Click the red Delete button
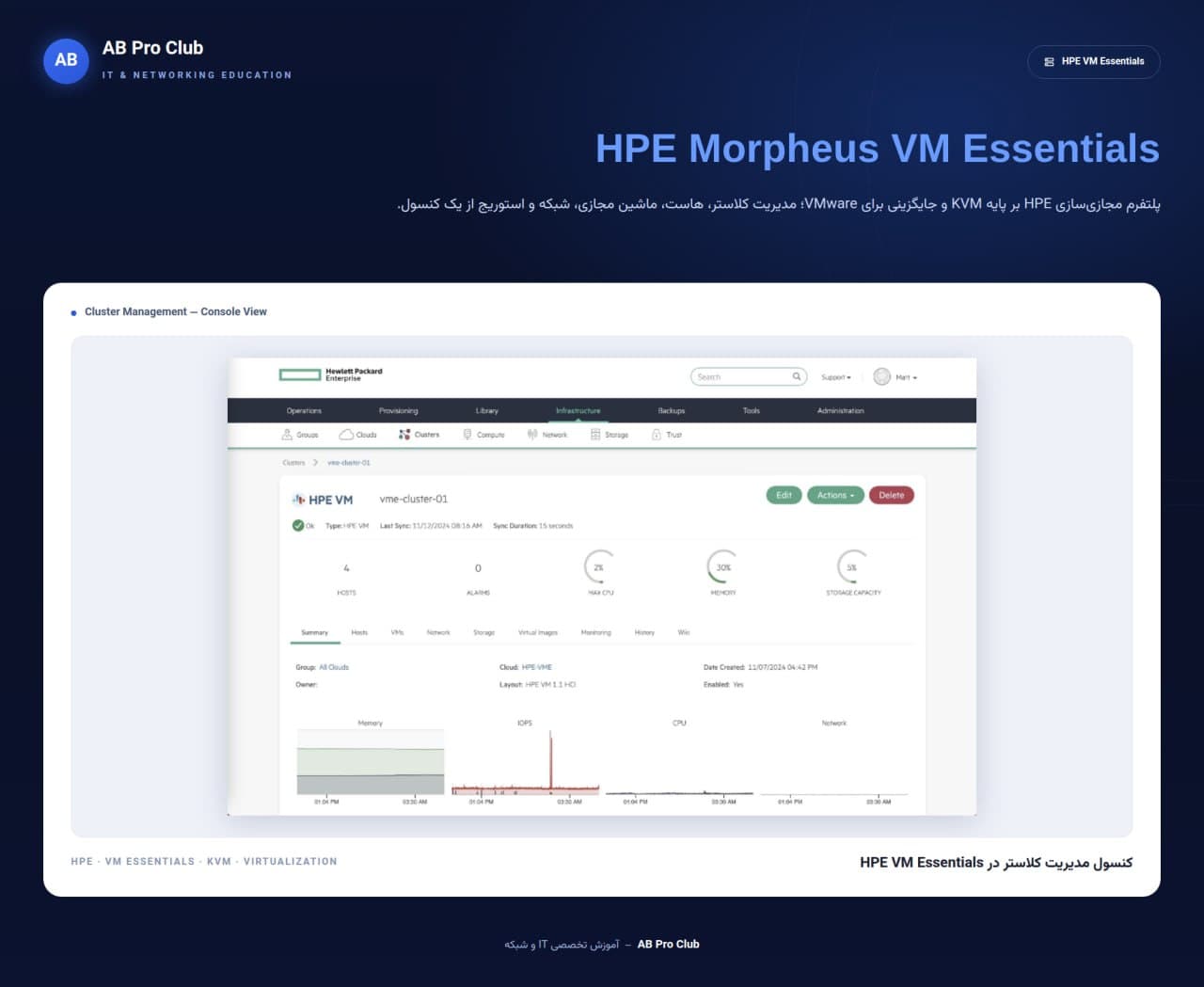1204x987 pixels. click(891, 495)
